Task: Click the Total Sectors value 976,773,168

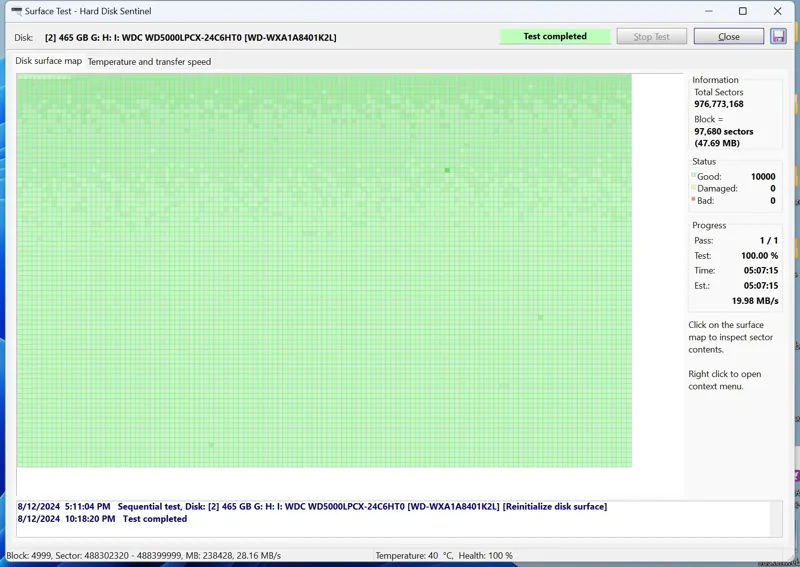Action: tap(718, 104)
